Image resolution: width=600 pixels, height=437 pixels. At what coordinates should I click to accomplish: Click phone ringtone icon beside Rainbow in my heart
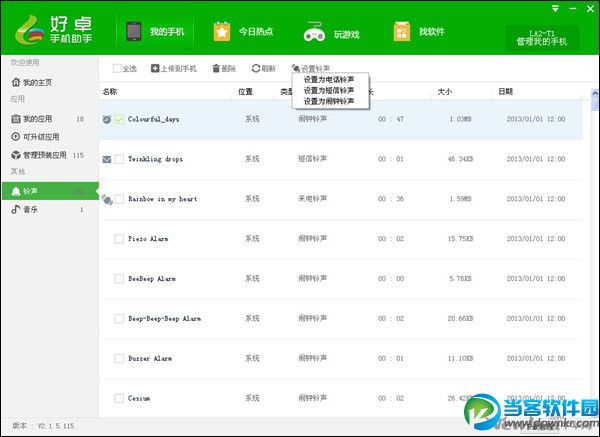click(107, 199)
